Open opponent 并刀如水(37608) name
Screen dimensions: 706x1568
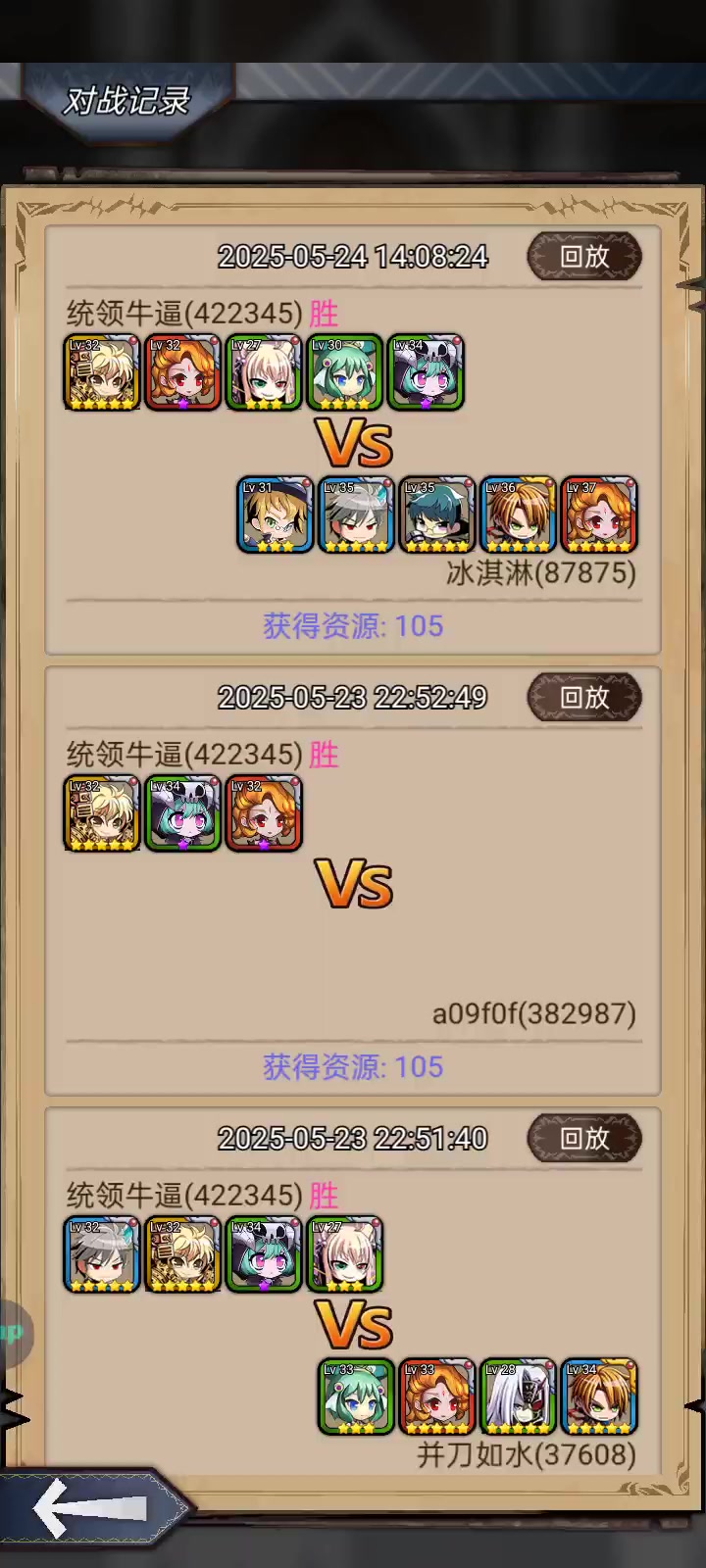527,1454
